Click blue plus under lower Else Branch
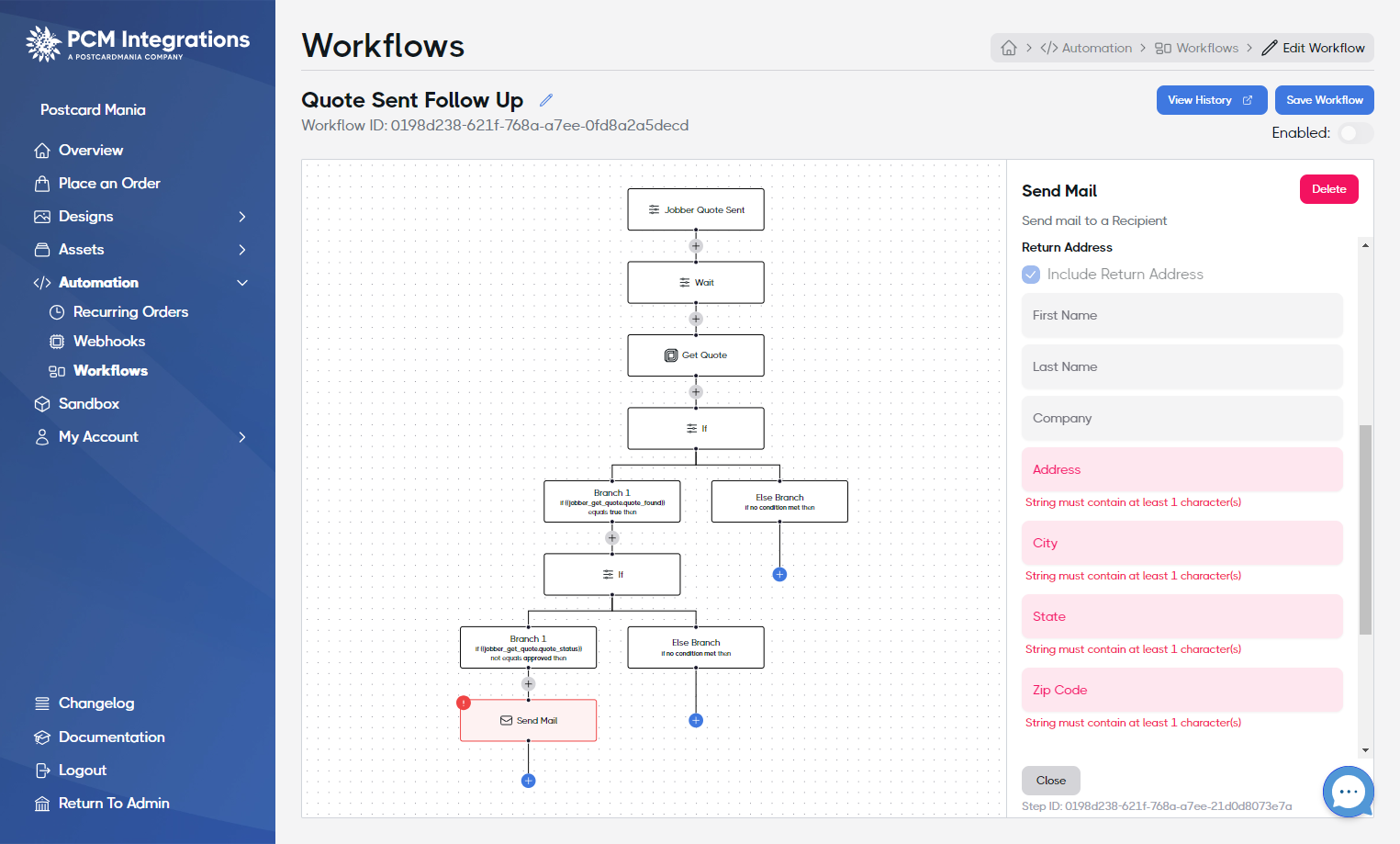This screenshot has height=844, width=1400. click(696, 721)
